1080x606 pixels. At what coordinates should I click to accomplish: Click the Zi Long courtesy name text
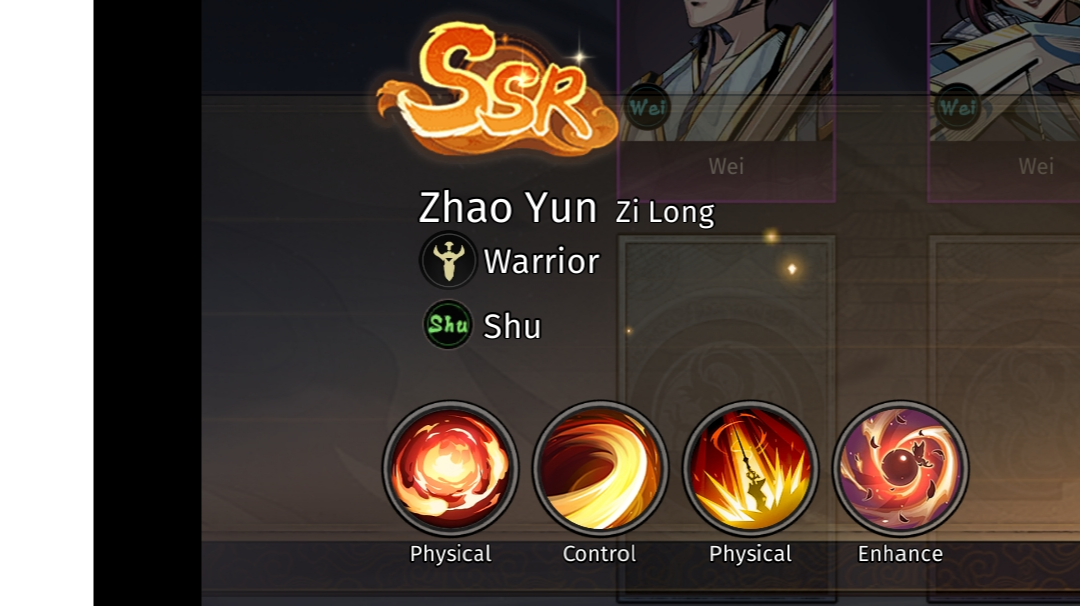pos(665,212)
